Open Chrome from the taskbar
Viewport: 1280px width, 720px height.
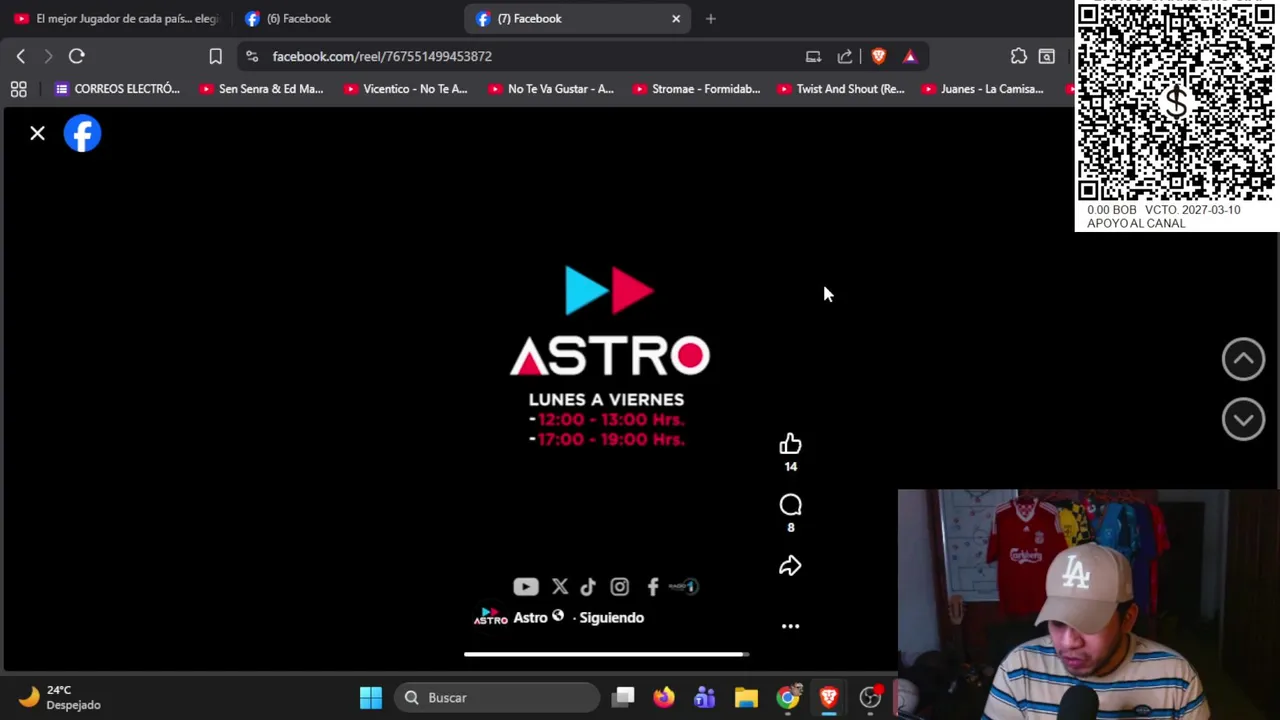click(788, 697)
